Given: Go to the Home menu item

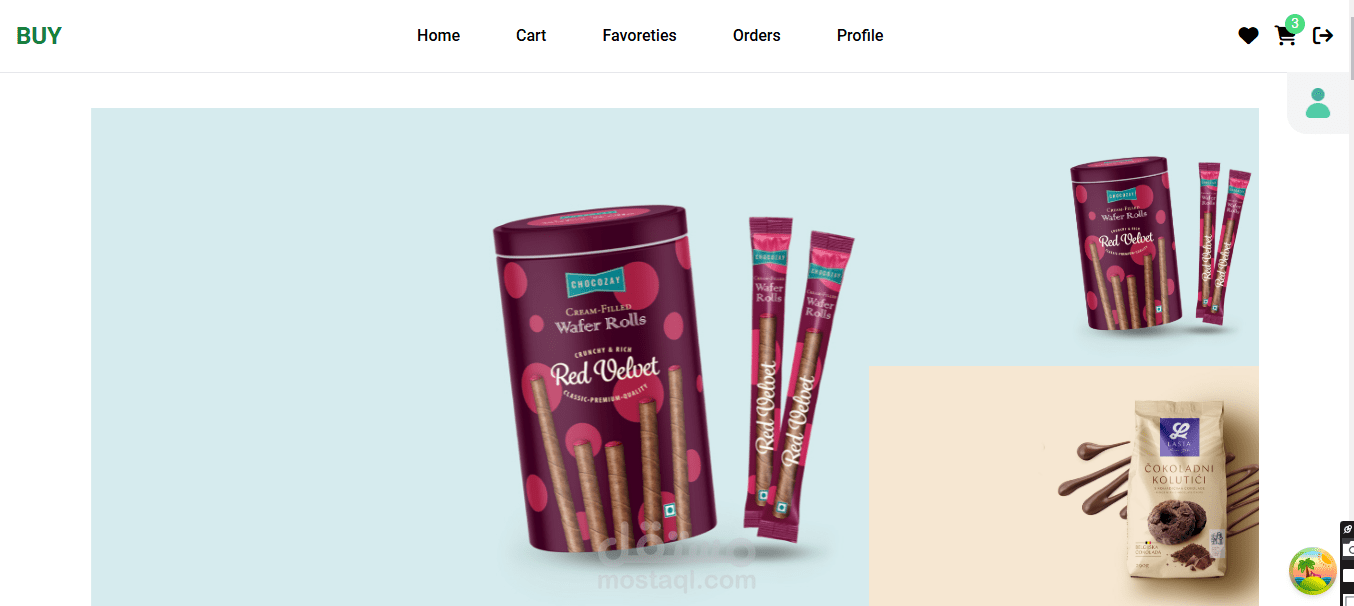Looking at the screenshot, I should pos(438,36).
